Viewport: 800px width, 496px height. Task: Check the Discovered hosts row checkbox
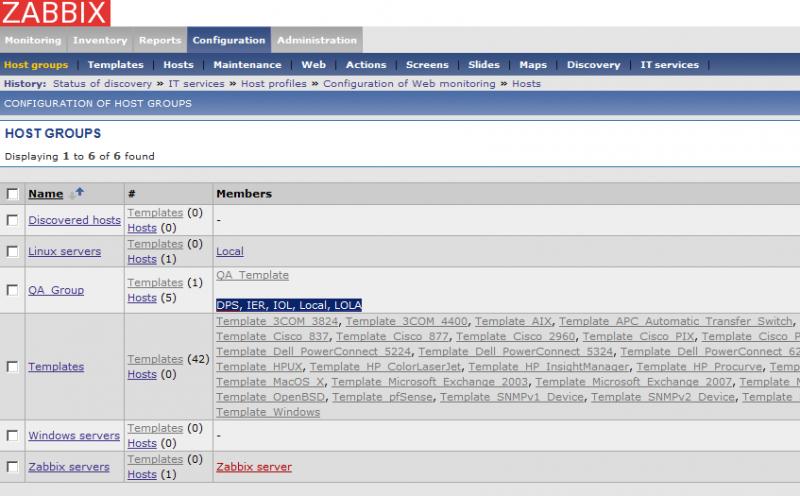pos(12,220)
